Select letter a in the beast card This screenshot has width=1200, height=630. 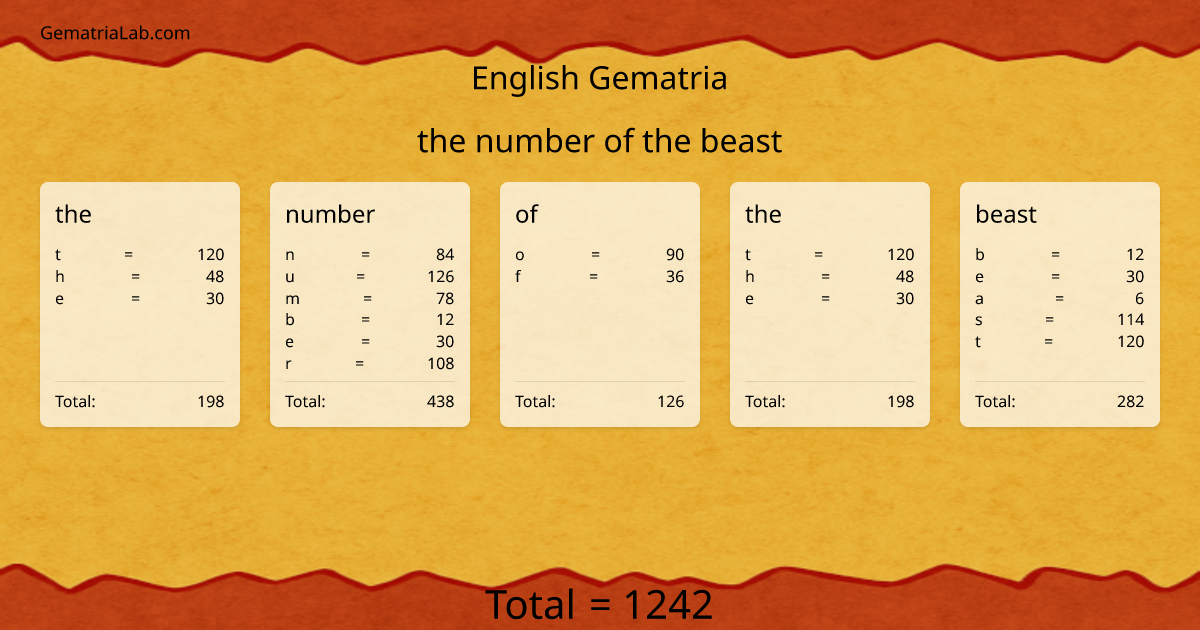[x=980, y=298]
